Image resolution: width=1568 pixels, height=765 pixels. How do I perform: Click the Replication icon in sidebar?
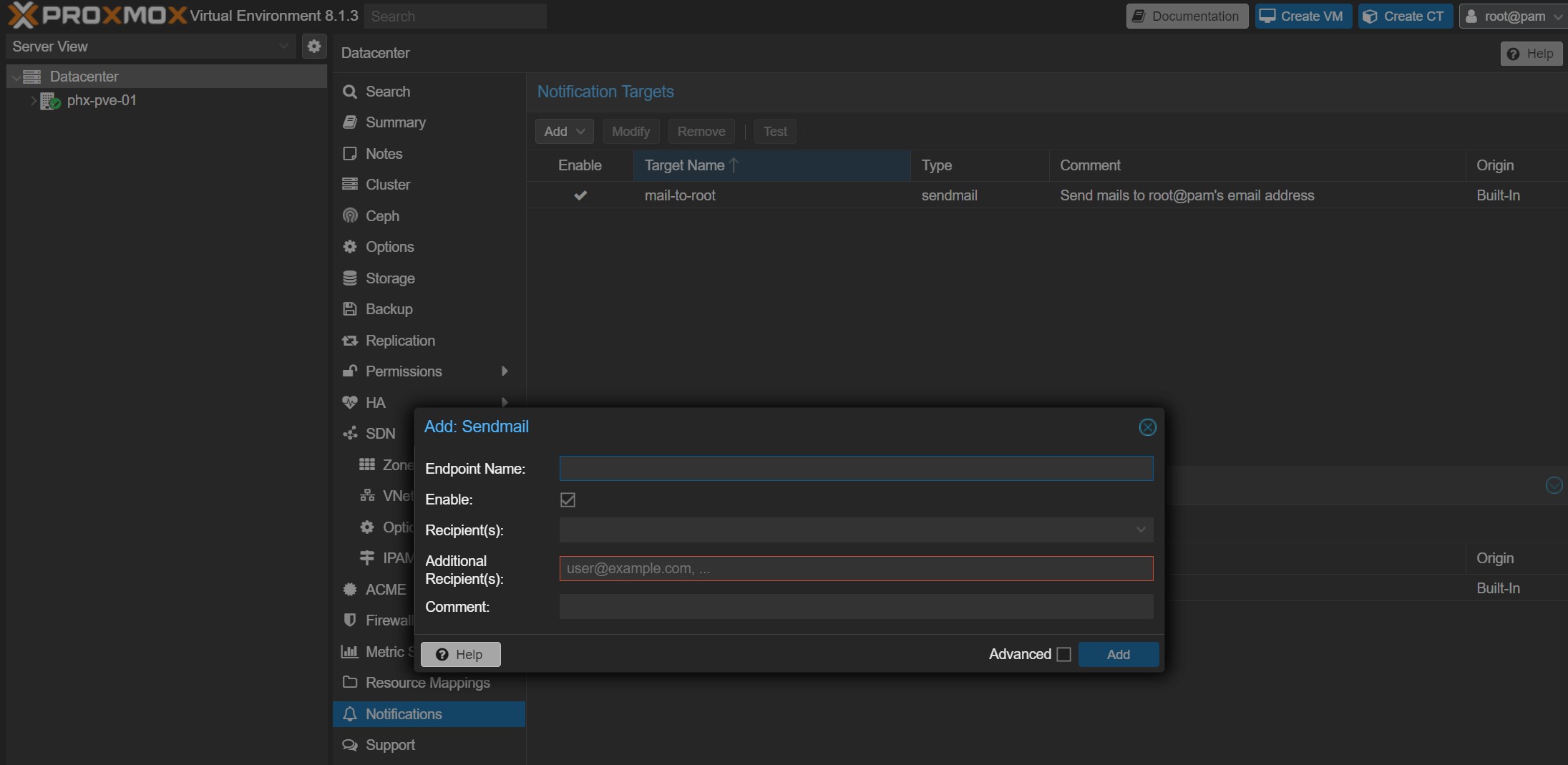[x=350, y=341]
